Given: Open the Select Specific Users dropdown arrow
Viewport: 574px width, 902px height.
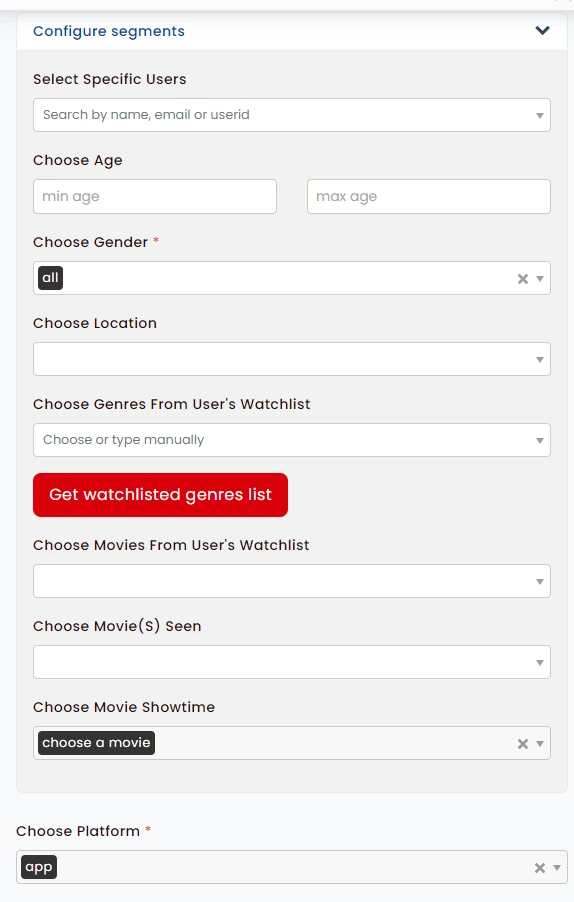Looking at the screenshot, I should coord(539,116).
